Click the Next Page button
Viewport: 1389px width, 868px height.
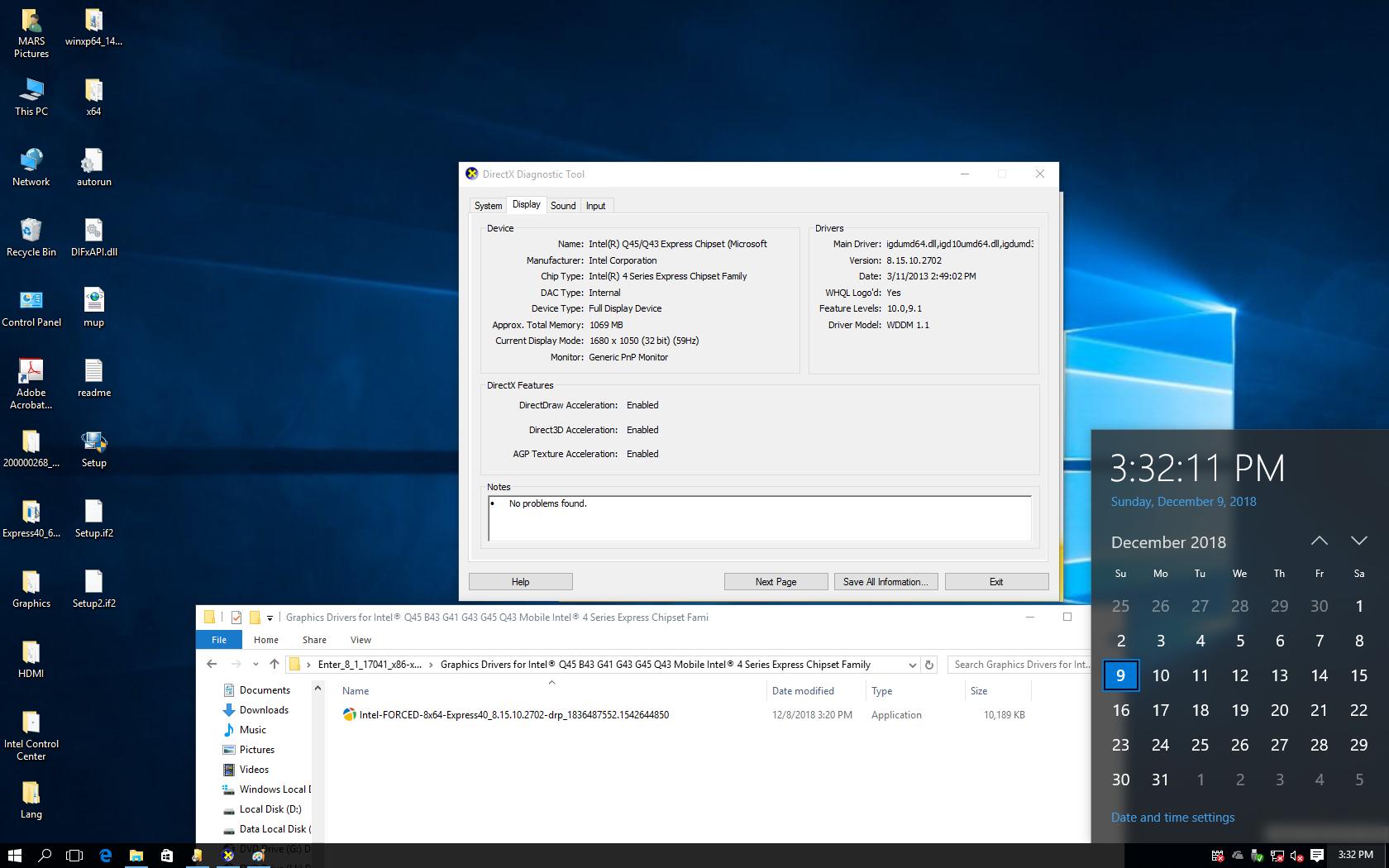(776, 582)
